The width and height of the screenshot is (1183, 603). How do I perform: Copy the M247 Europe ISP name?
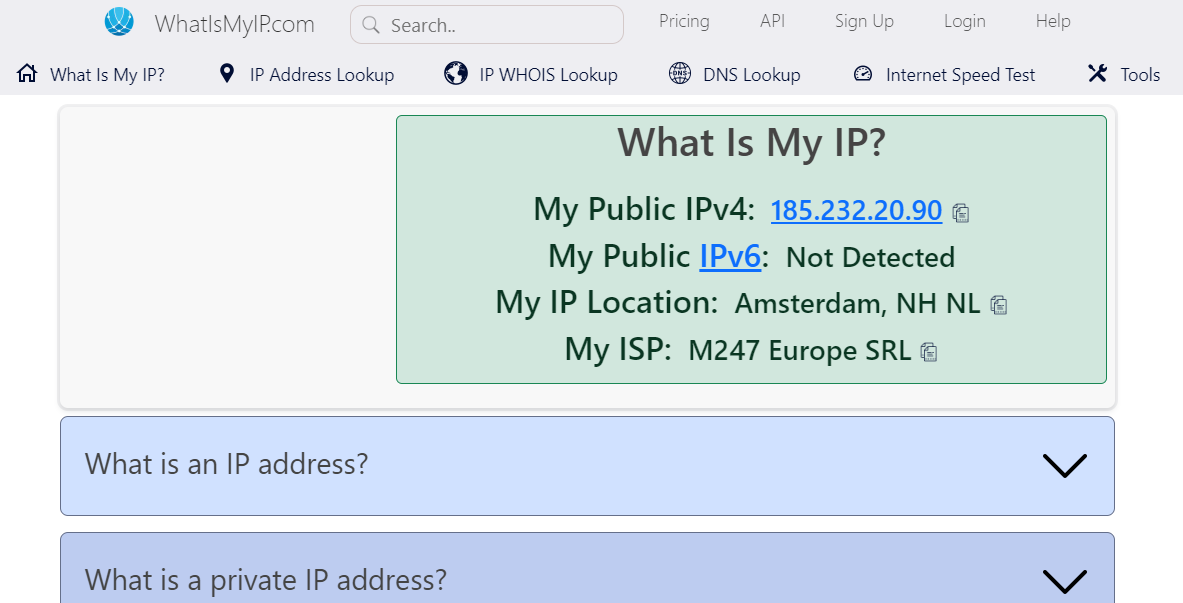click(929, 352)
